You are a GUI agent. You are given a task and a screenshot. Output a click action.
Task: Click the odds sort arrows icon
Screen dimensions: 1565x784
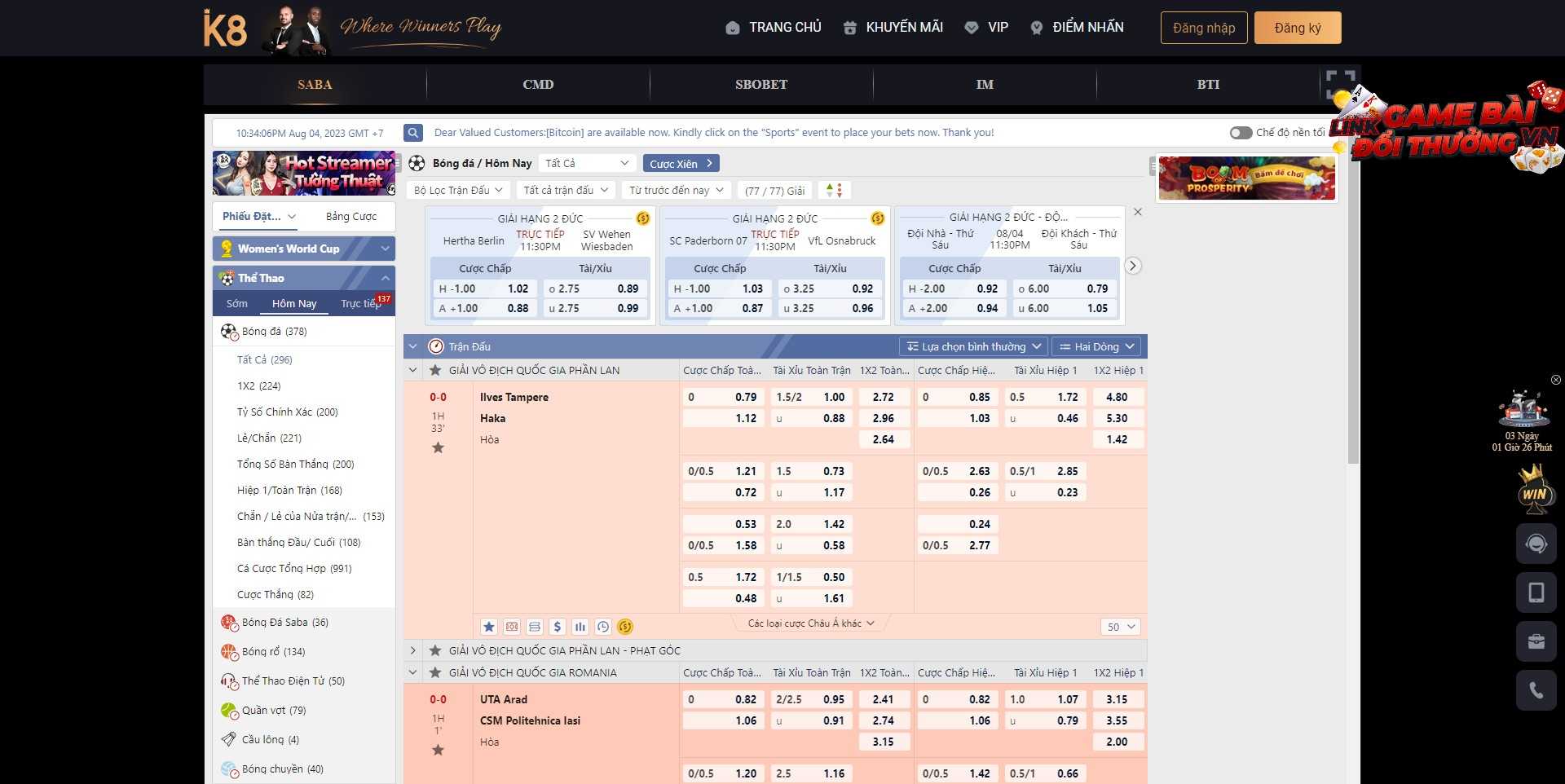[x=834, y=190]
